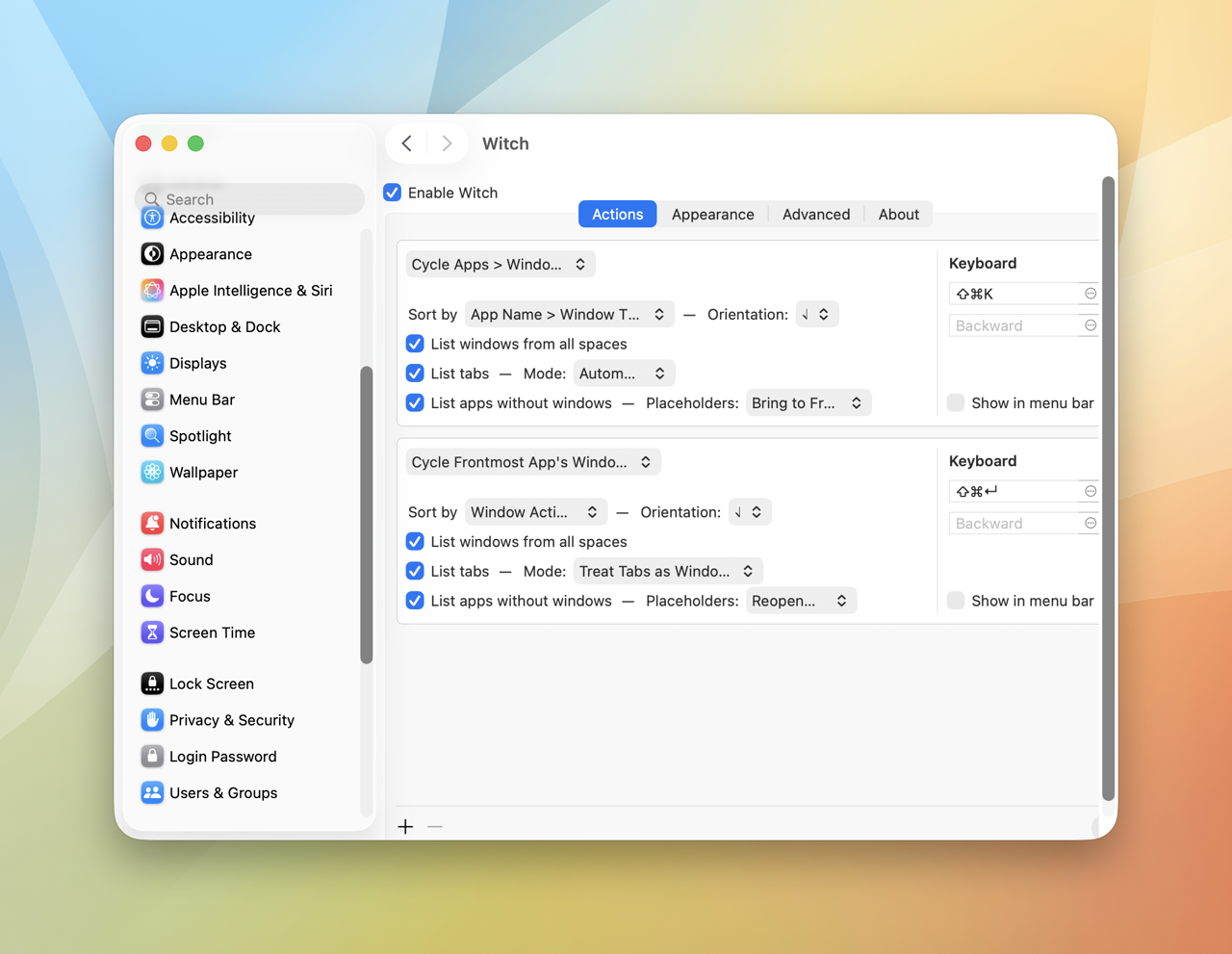Select the Users & Groups icon
This screenshot has width=1232, height=954.
pos(152,793)
